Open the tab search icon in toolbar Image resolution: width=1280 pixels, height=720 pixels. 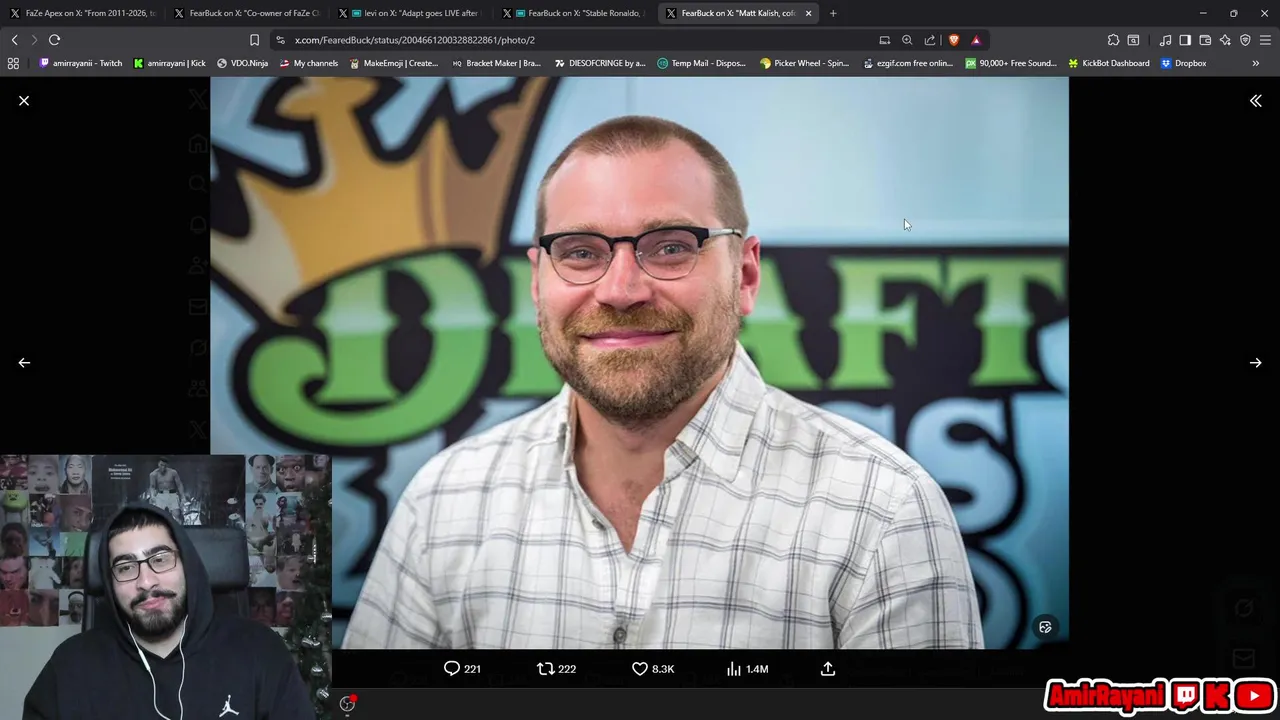pos(1133,40)
